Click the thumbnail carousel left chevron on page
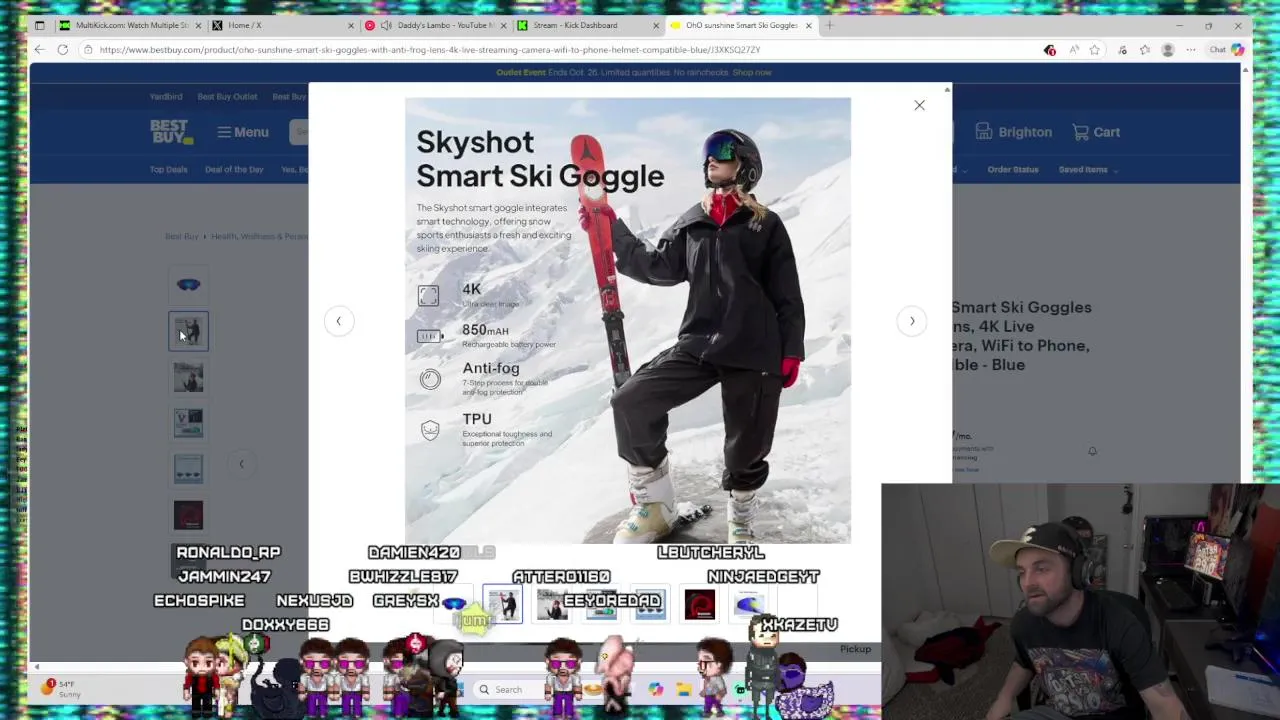 point(241,464)
